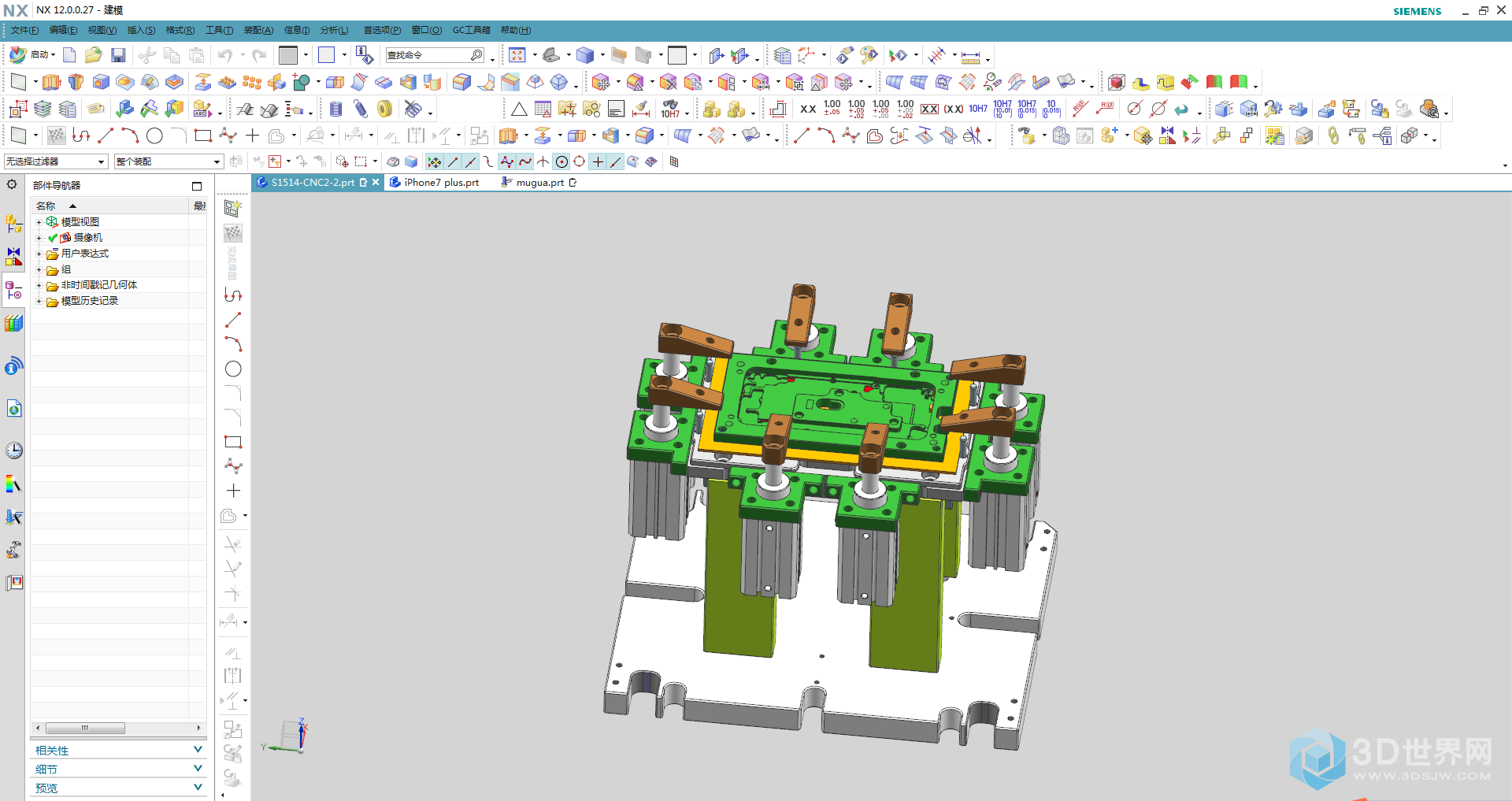Open the Assembly Navigator sidebar icon
The image size is (1512, 801).
tap(13, 224)
